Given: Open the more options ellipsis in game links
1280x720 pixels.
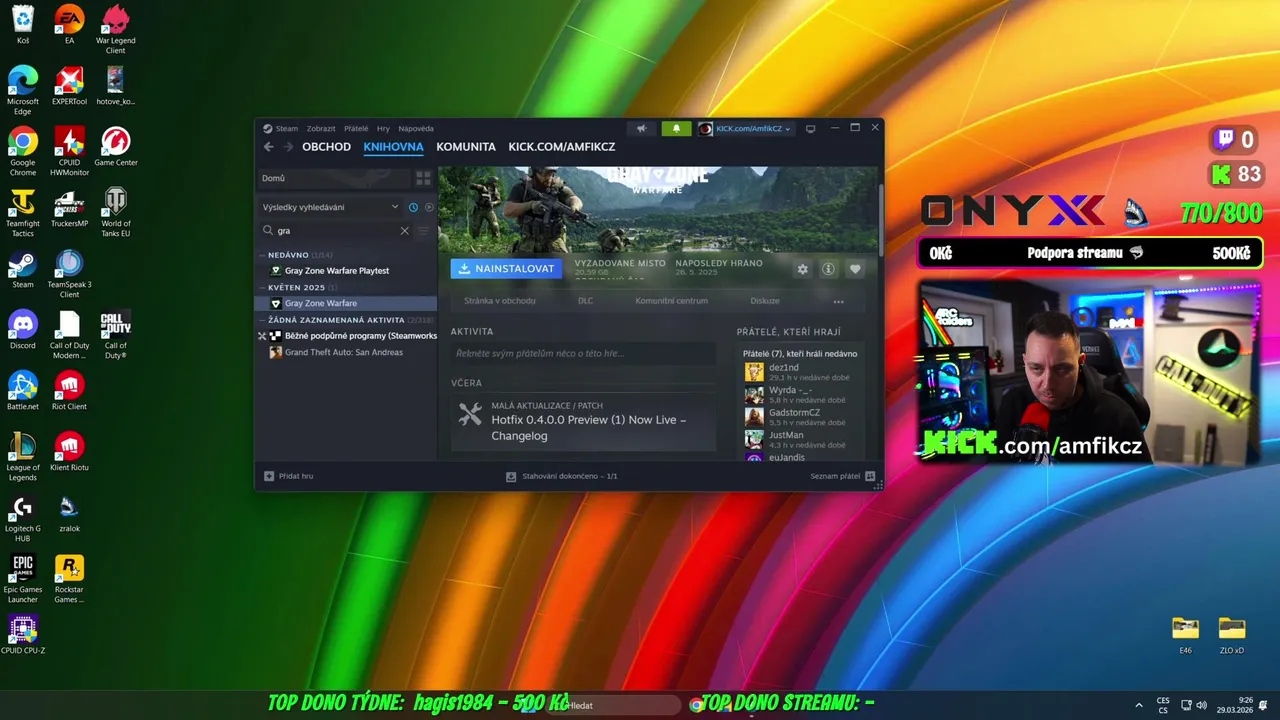Looking at the screenshot, I should click(838, 301).
